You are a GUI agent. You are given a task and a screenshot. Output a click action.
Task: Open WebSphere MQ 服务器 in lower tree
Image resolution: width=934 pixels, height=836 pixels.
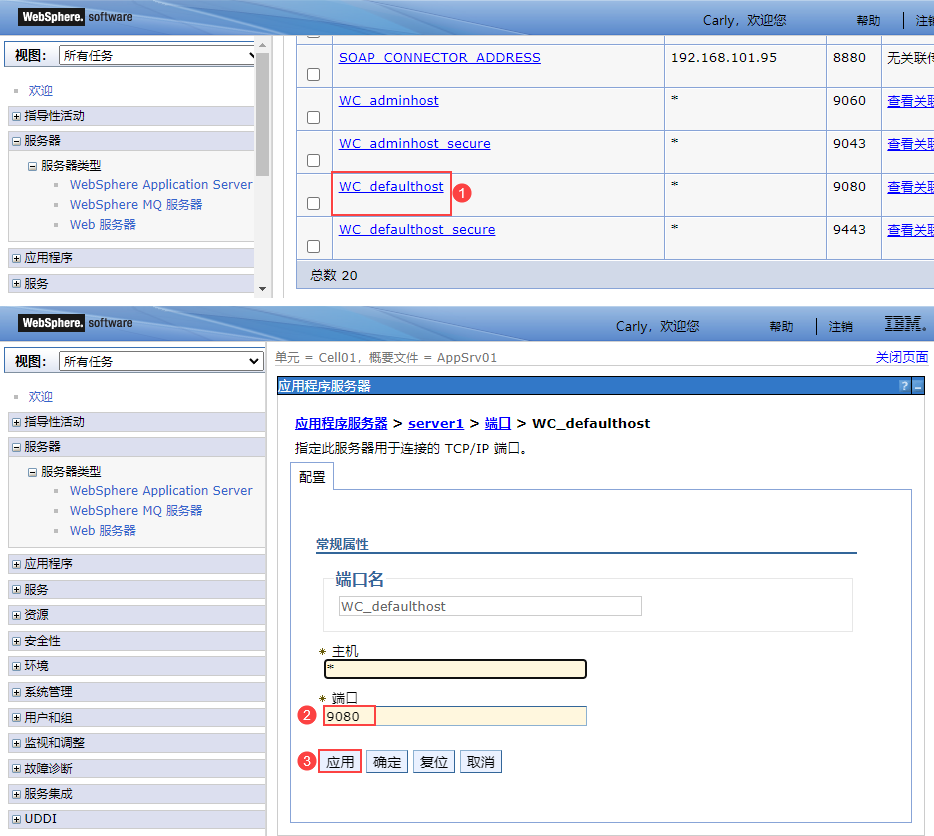(x=136, y=511)
